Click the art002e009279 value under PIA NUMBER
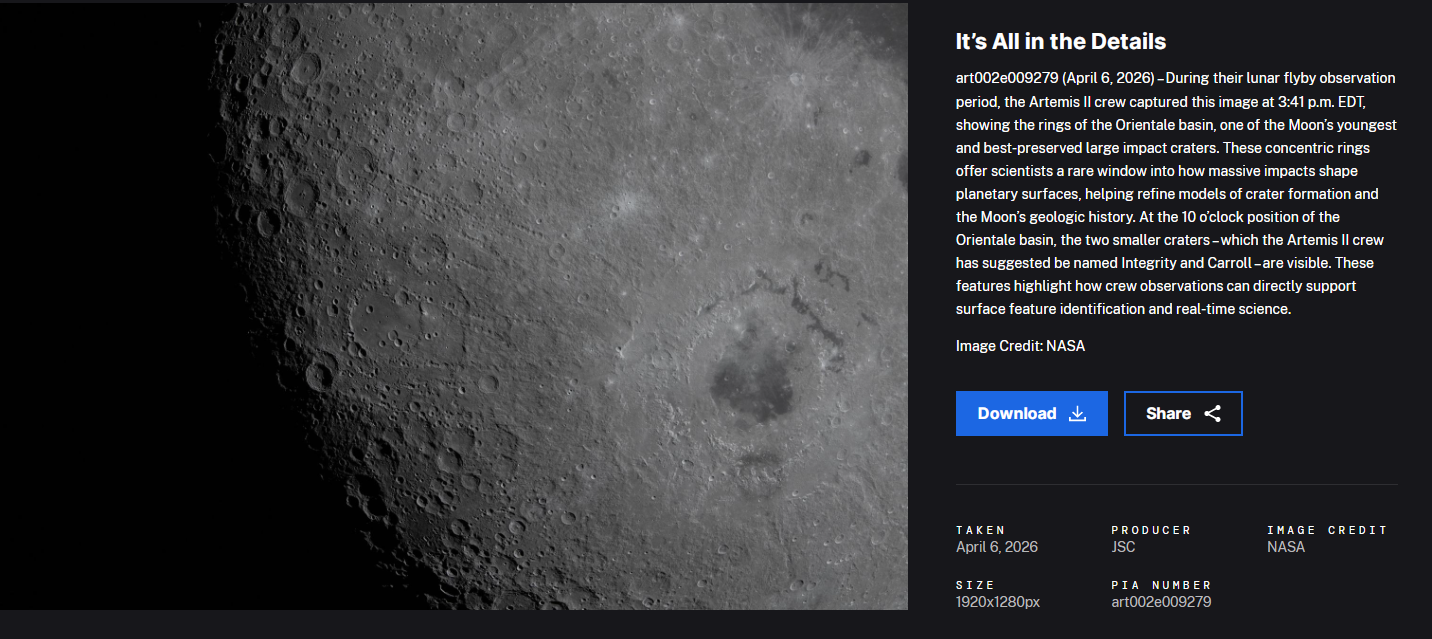 pos(1161,602)
